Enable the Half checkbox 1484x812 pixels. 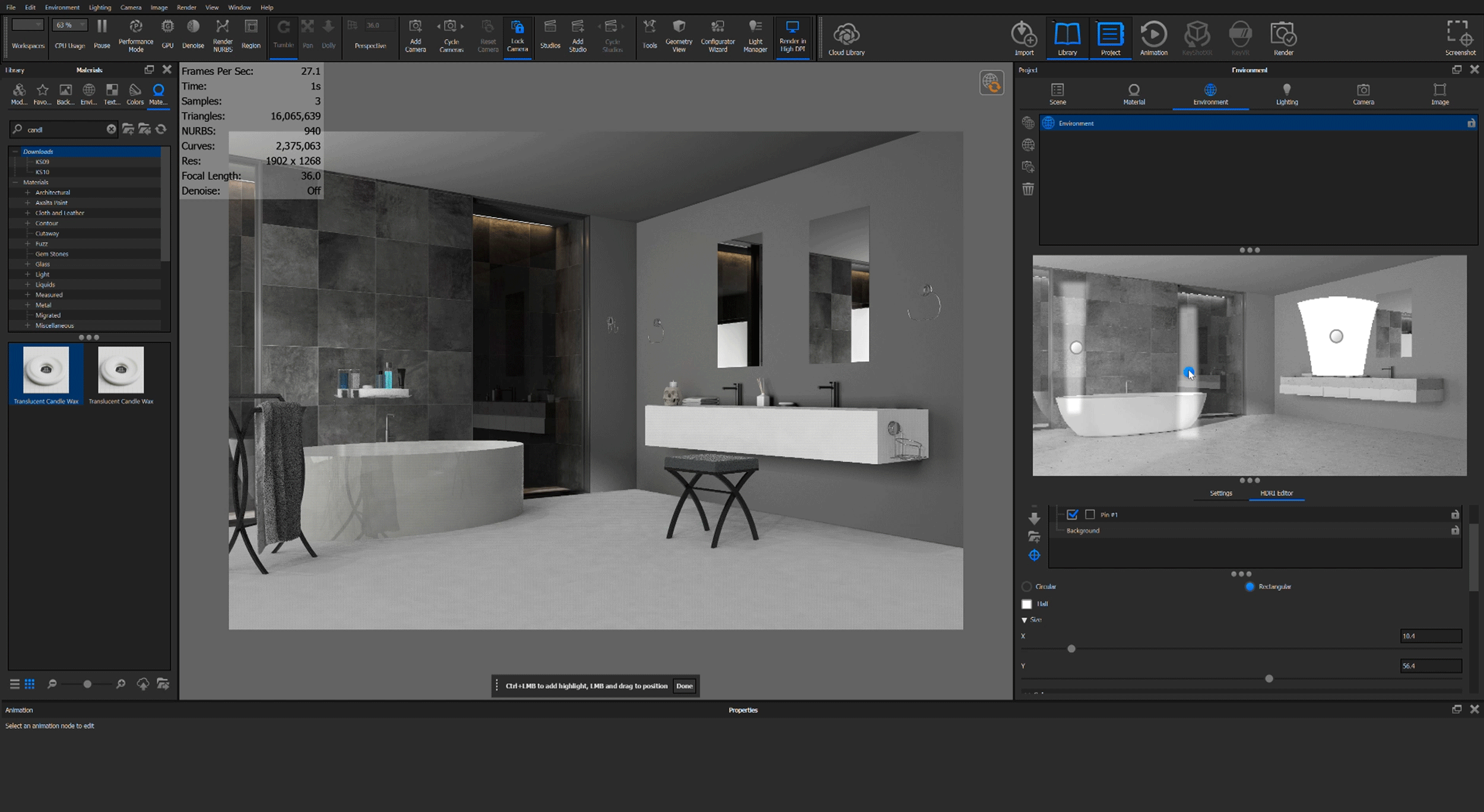(x=1027, y=604)
